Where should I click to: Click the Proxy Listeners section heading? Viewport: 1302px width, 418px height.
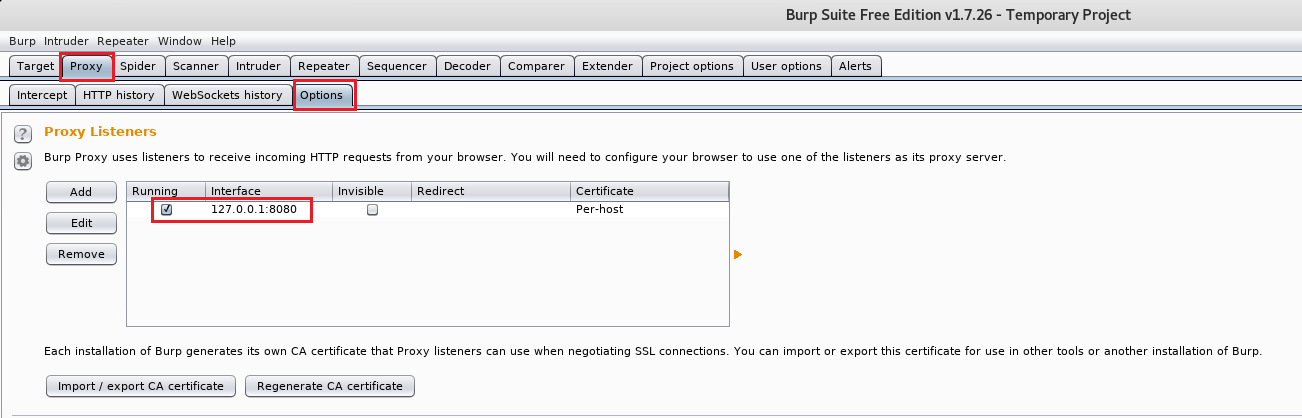[x=100, y=132]
